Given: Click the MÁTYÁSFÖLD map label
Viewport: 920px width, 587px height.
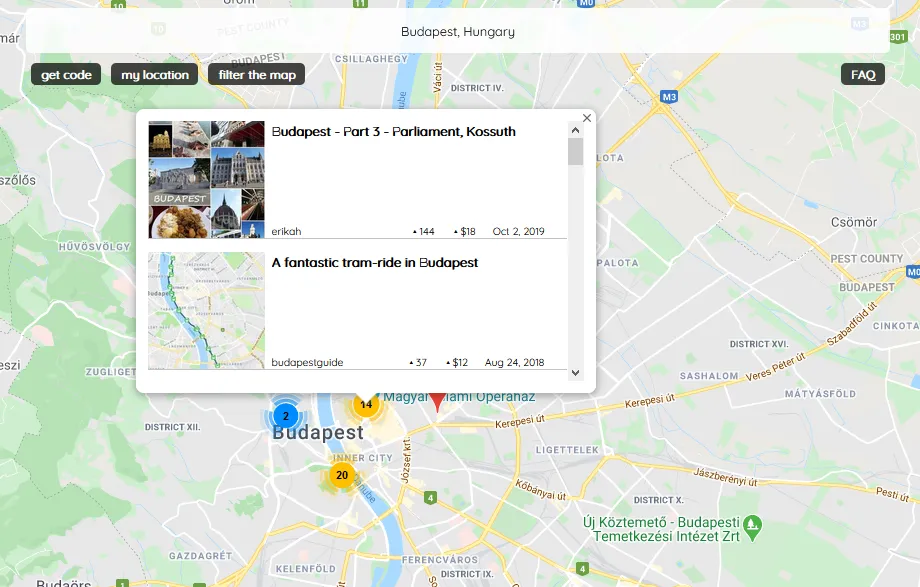Looking at the screenshot, I should click(x=820, y=394).
